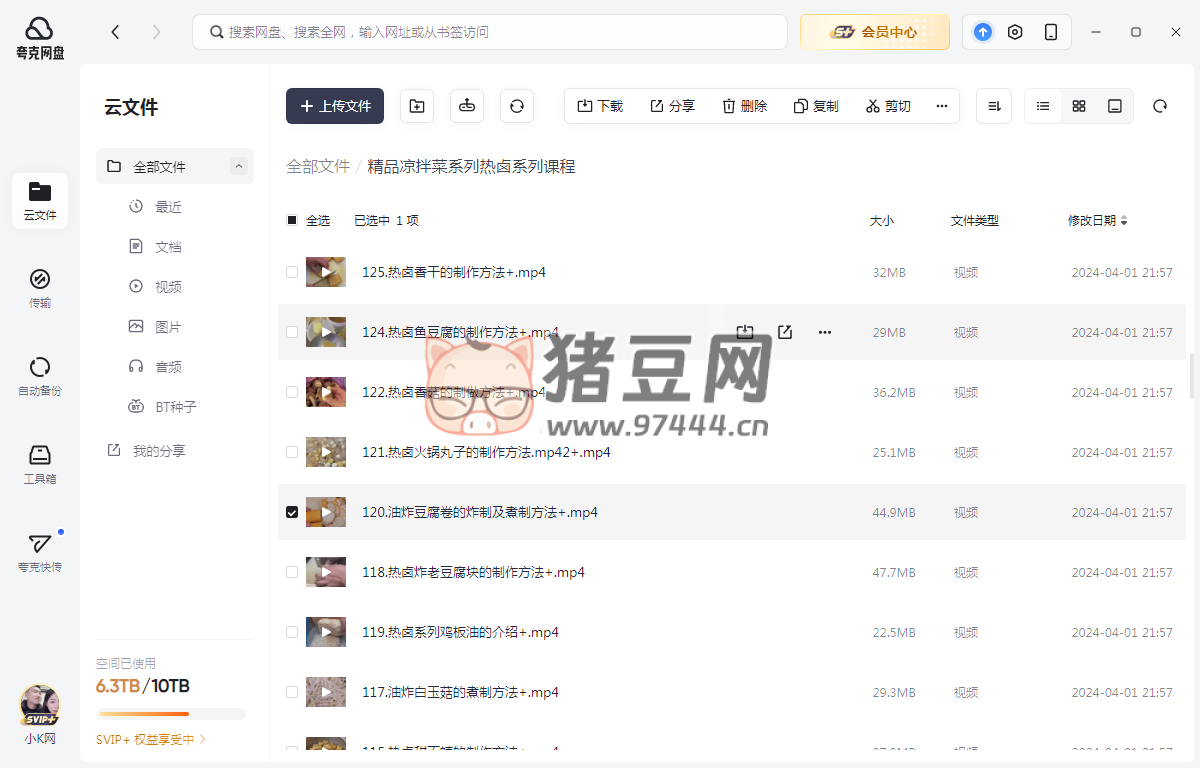Open the 会员中心 member center

[x=875, y=32]
